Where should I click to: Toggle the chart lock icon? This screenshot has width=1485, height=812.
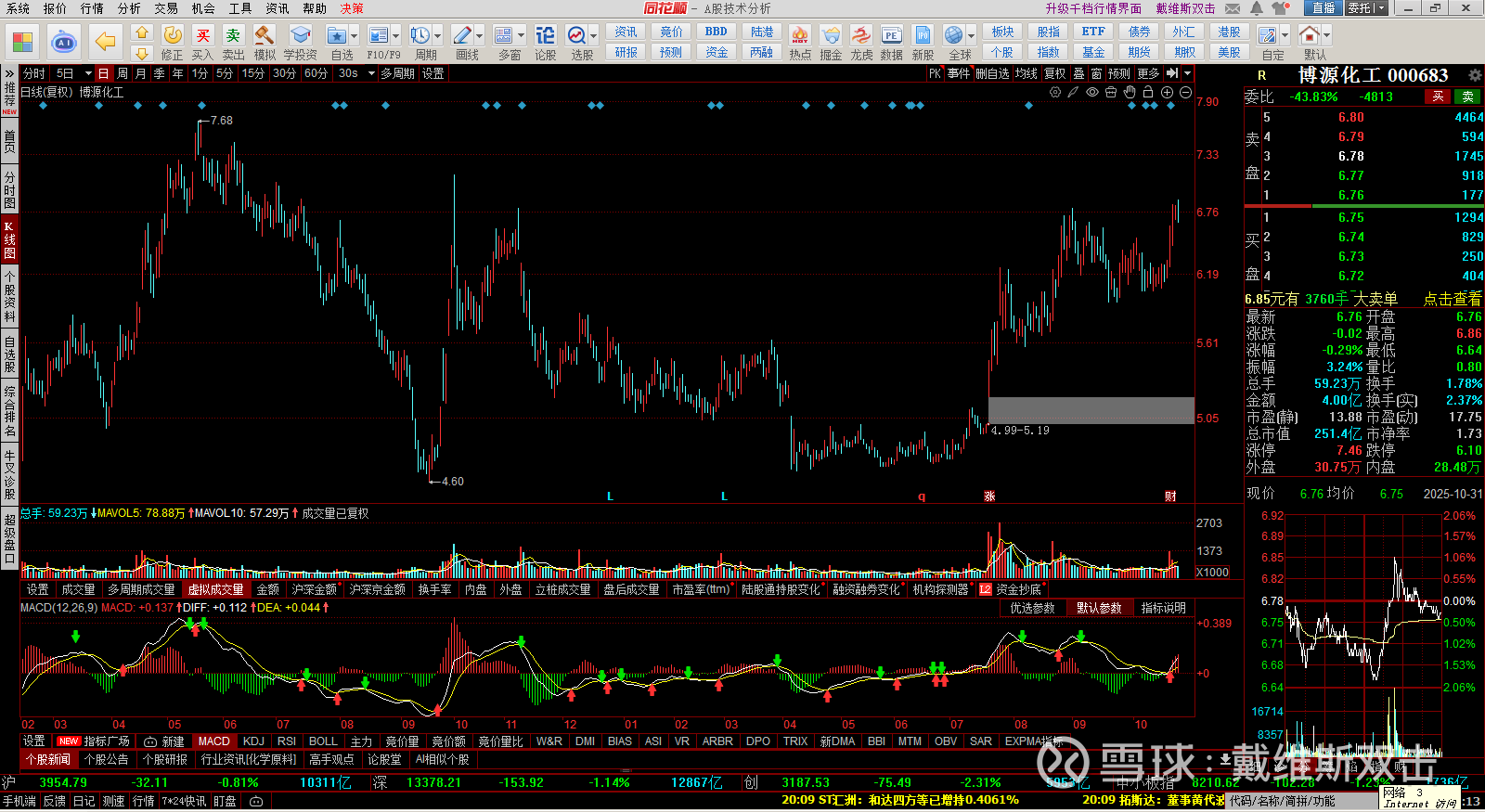(x=1148, y=92)
